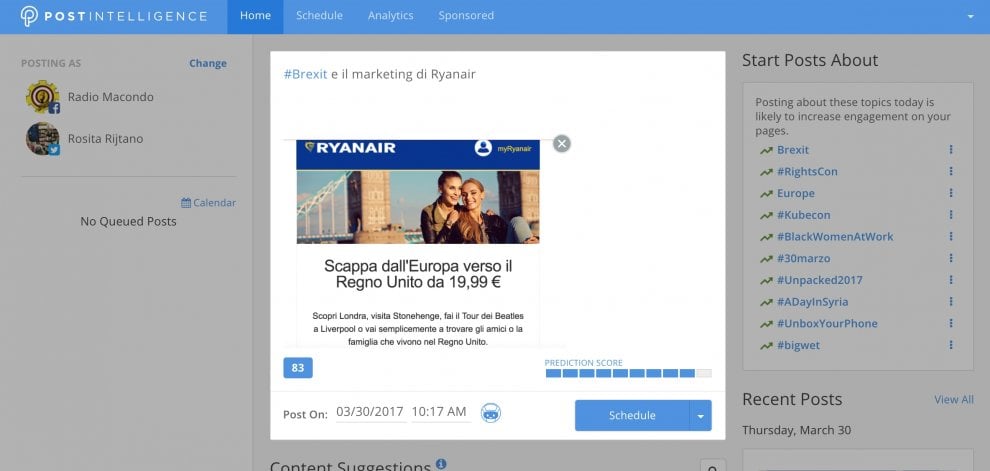Viewport: 990px width, 471px height.
Task: Open the options menu for #Unpacked2017
Action: tap(951, 280)
